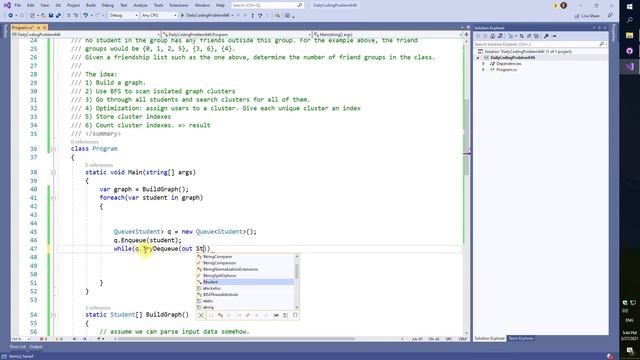640x360 pixels.
Task: Select StringSplitOptions in the IntelliSense list
Action: tap(245, 276)
